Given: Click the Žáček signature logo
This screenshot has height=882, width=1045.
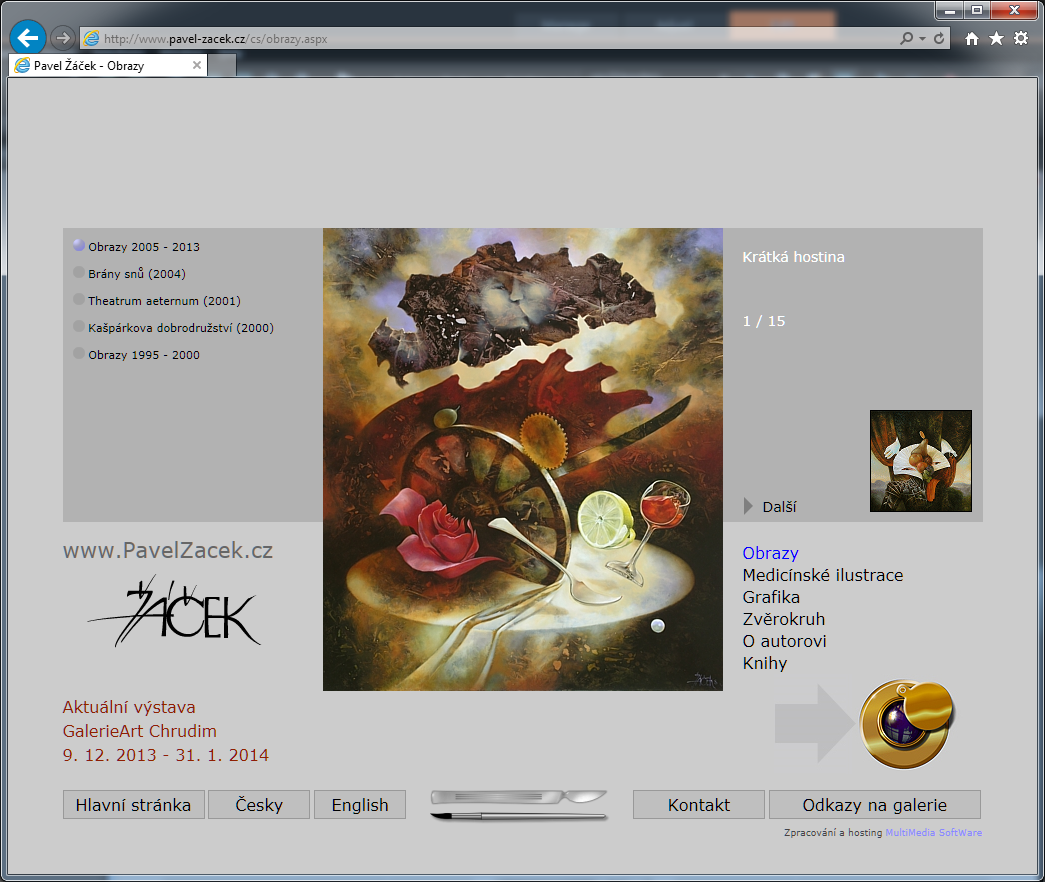Looking at the screenshot, I should click(x=175, y=611).
